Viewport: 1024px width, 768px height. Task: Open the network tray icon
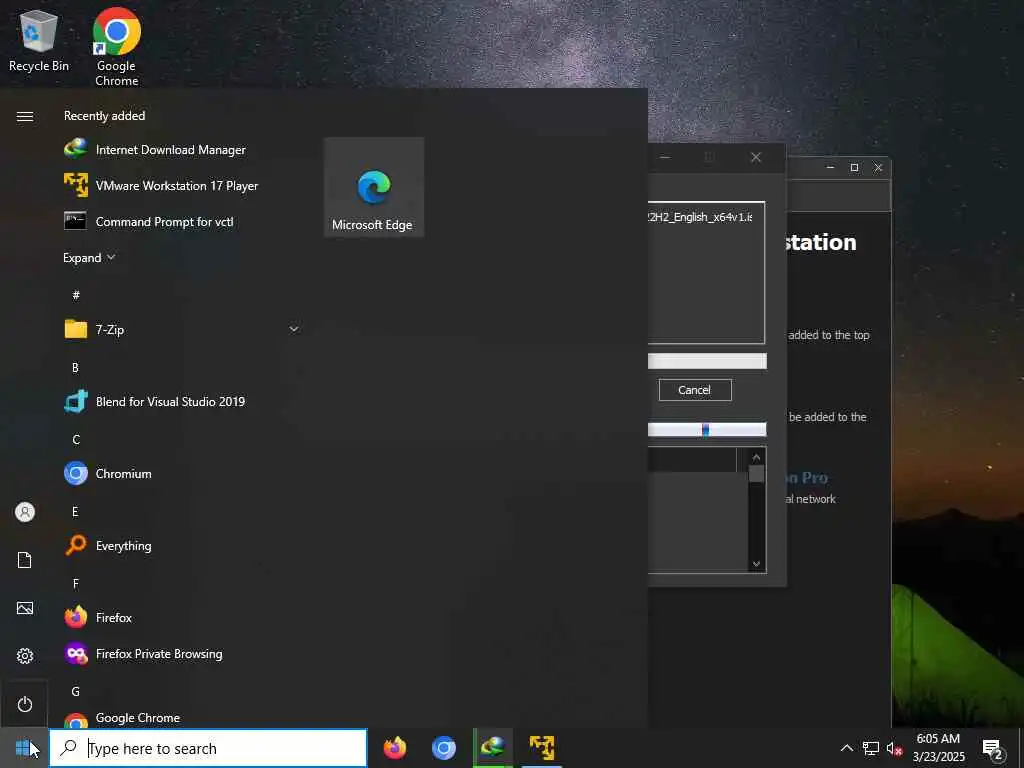(871, 748)
